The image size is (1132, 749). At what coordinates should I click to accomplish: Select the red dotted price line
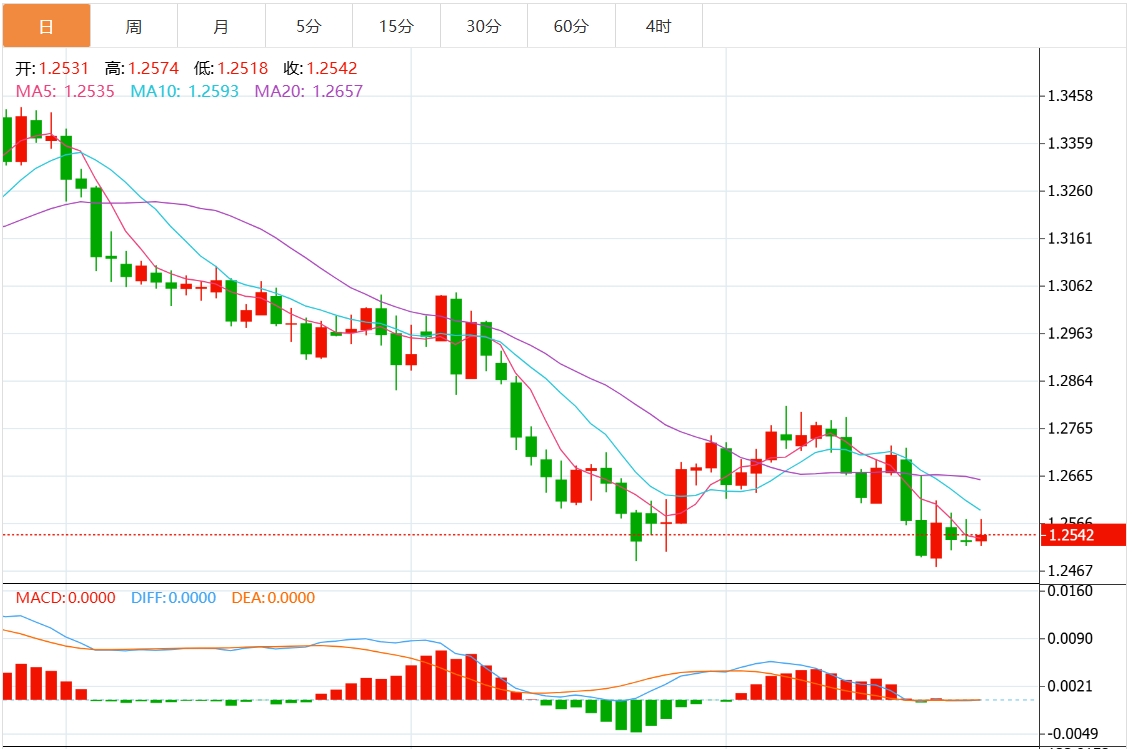[x=500, y=534]
